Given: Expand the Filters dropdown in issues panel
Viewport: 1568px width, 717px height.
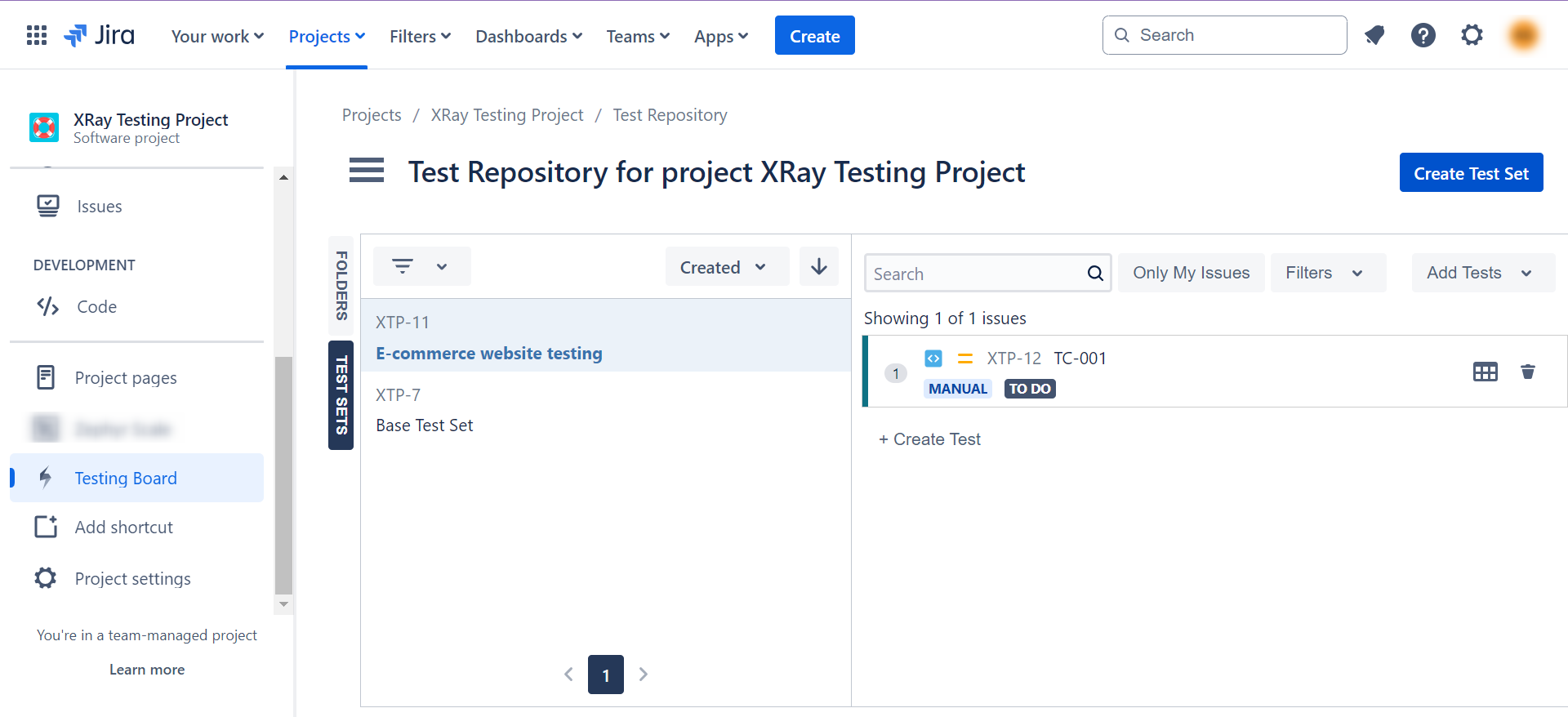Looking at the screenshot, I should tap(1327, 273).
